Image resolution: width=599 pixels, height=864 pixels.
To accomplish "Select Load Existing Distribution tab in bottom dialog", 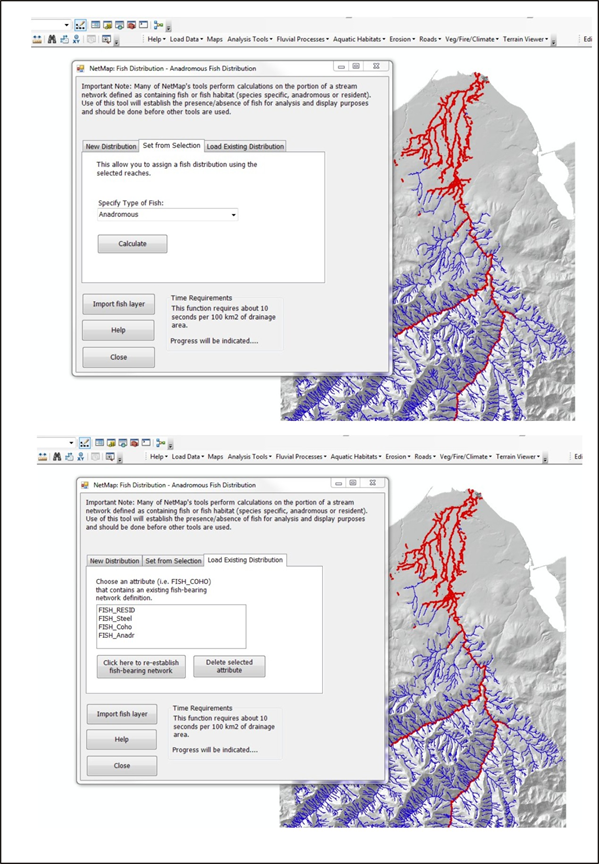I will click(245, 560).
